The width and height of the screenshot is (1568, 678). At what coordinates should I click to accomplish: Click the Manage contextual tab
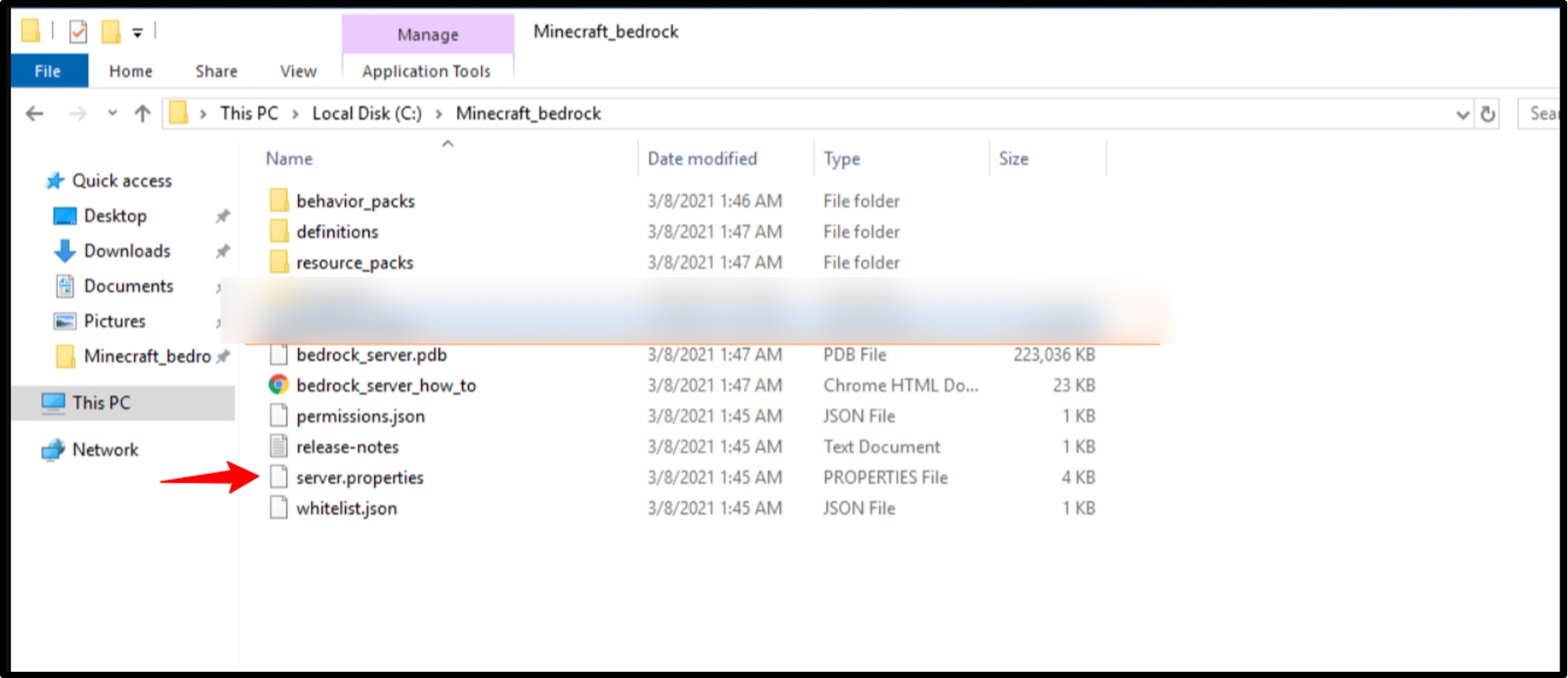(428, 34)
